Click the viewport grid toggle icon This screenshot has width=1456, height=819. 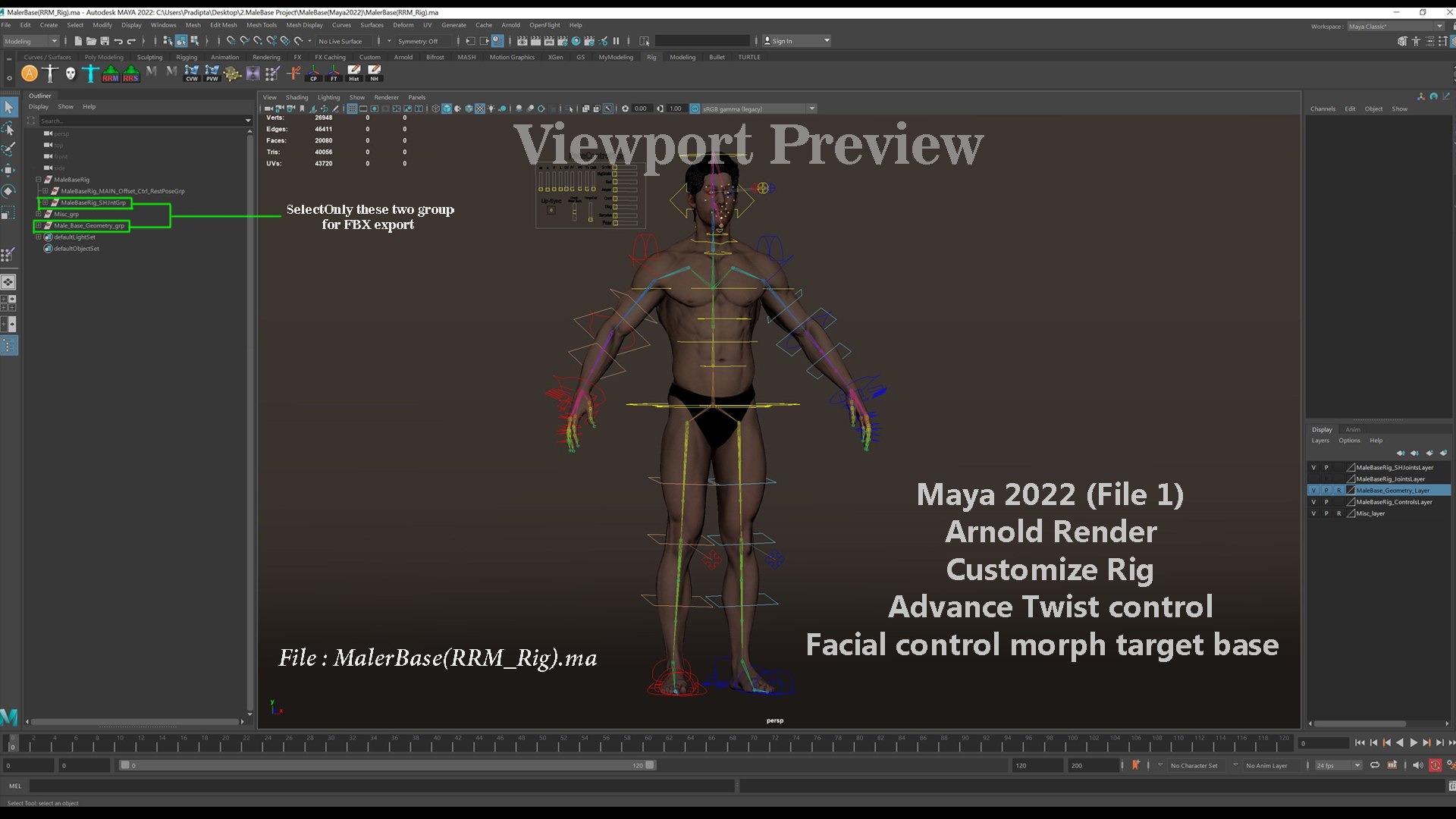point(352,108)
